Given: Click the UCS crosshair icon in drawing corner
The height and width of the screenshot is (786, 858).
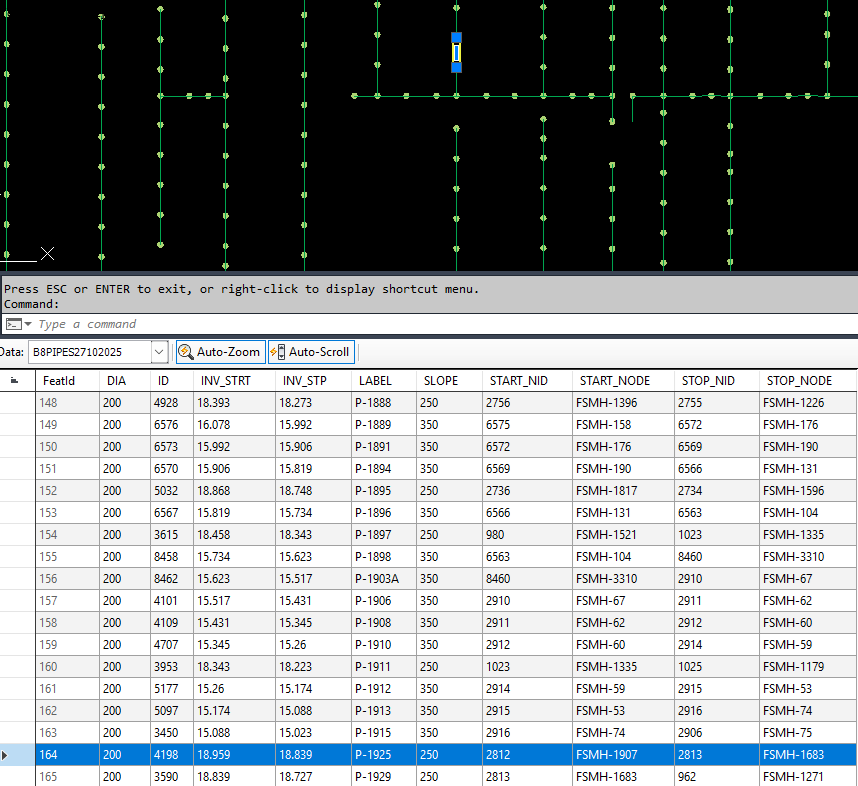Looking at the screenshot, I should (x=48, y=253).
